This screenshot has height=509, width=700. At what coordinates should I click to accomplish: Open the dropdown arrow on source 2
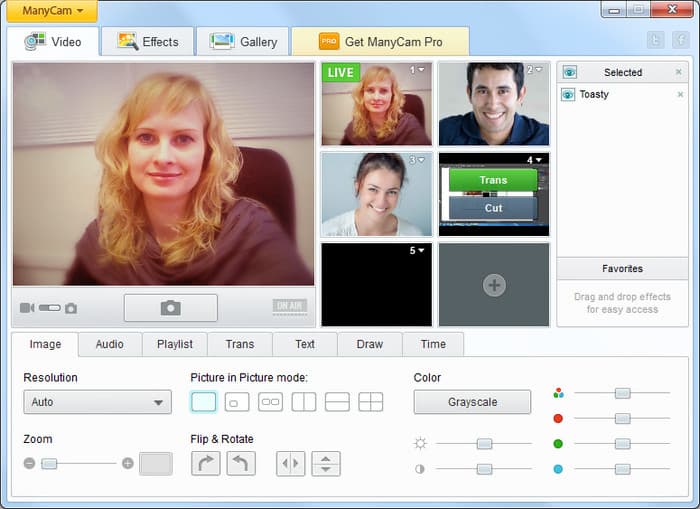(x=539, y=70)
